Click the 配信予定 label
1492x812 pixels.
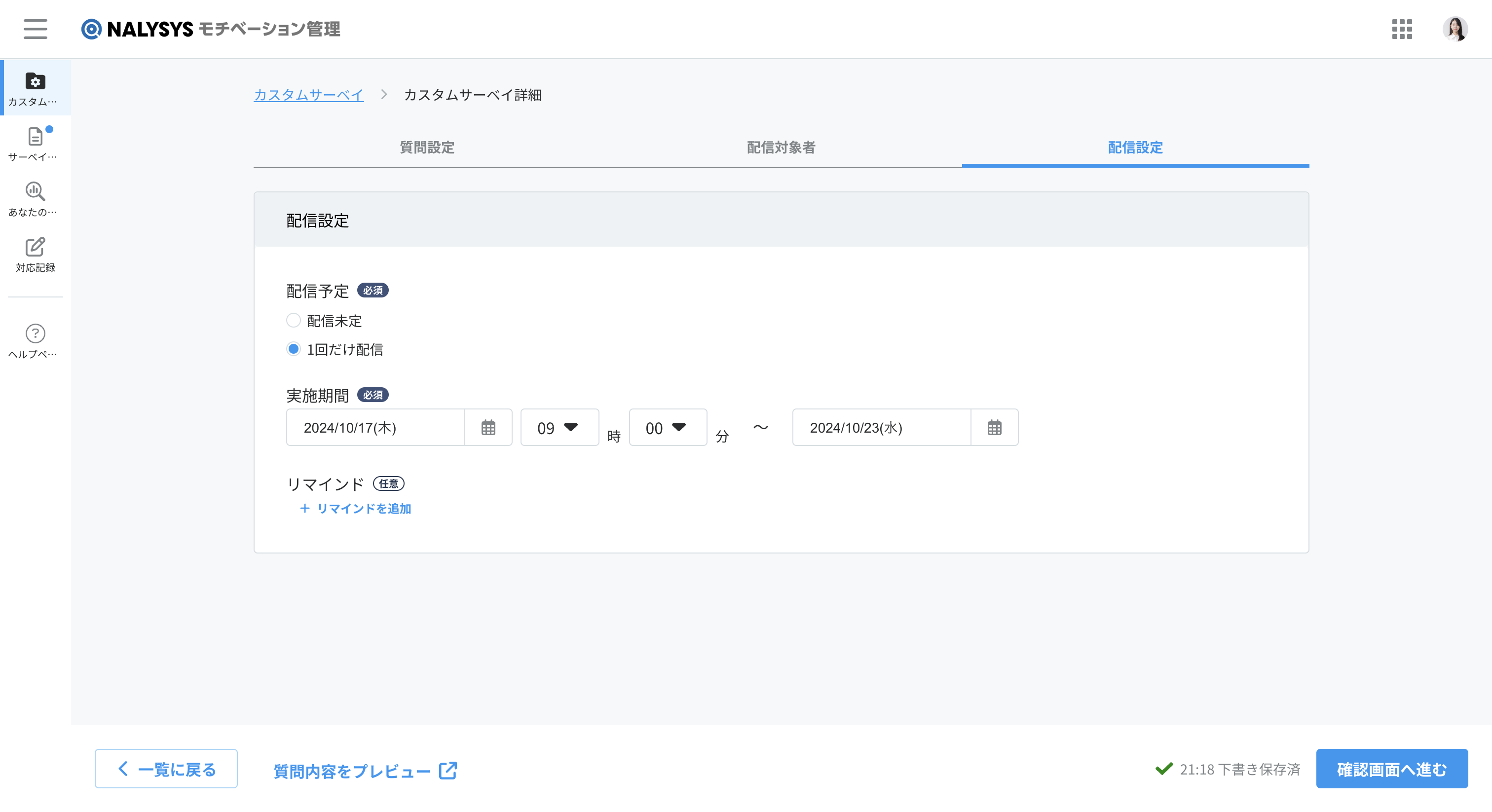tap(317, 291)
